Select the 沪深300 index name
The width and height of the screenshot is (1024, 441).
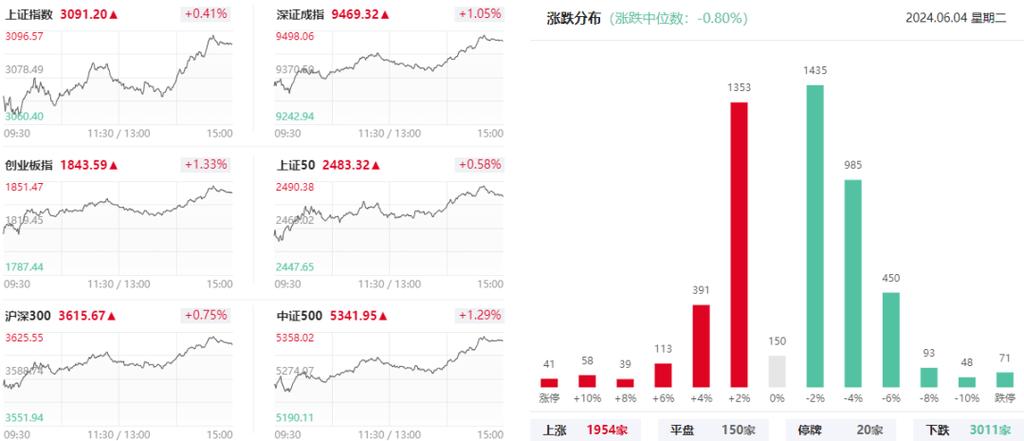click(29, 316)
